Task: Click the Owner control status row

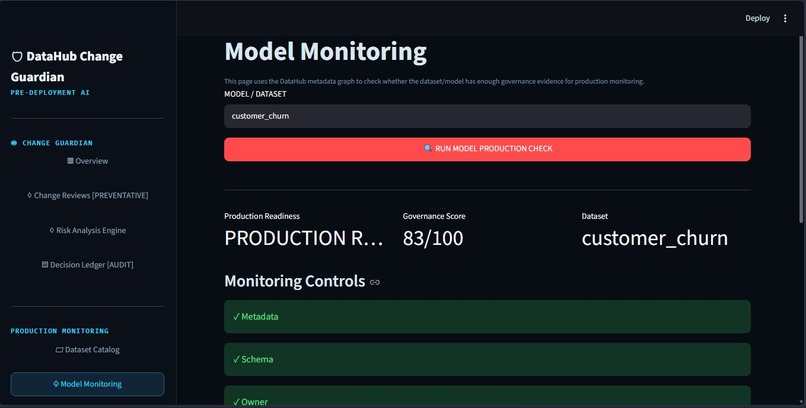Action: 487,396
